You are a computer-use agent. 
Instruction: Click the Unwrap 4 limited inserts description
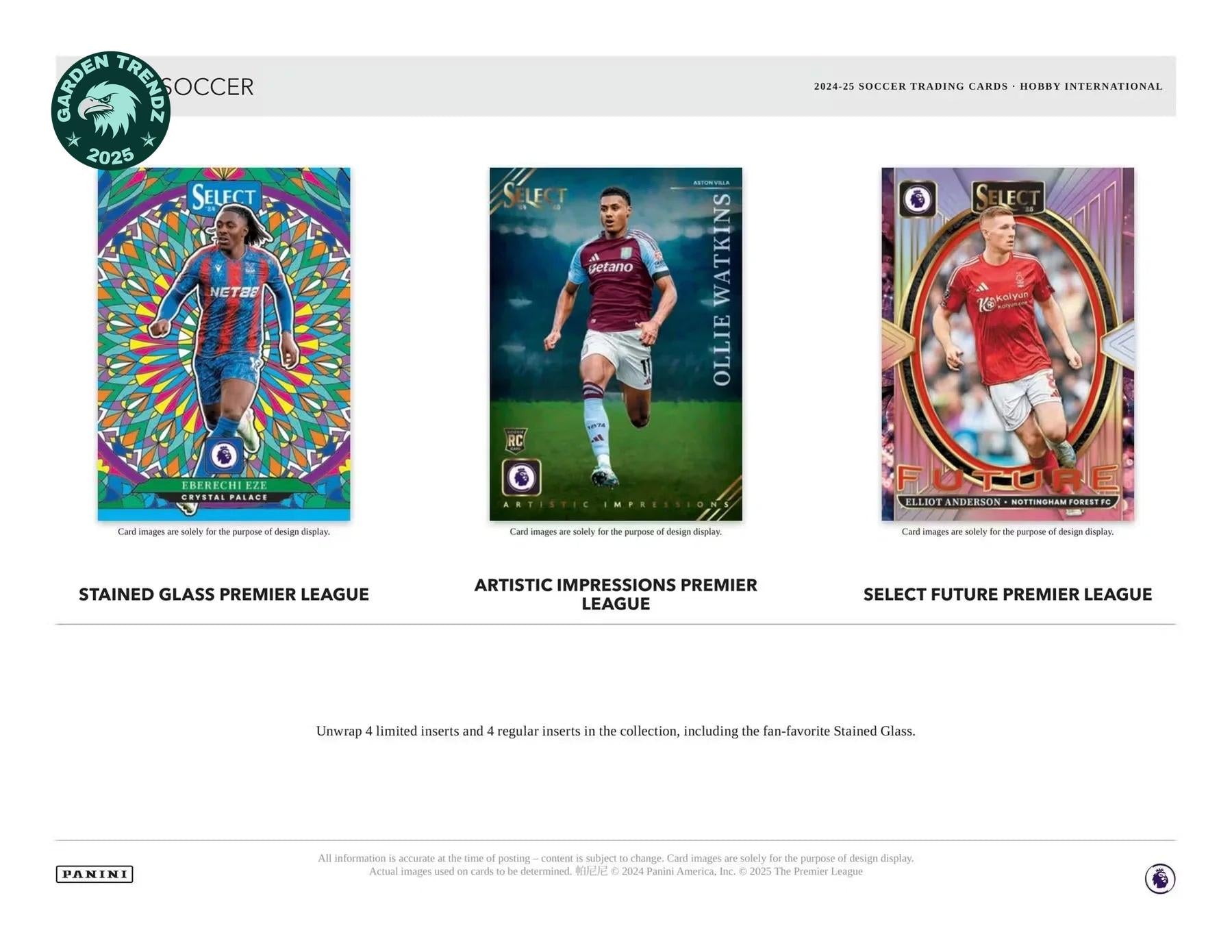click(x=616, y=731)
